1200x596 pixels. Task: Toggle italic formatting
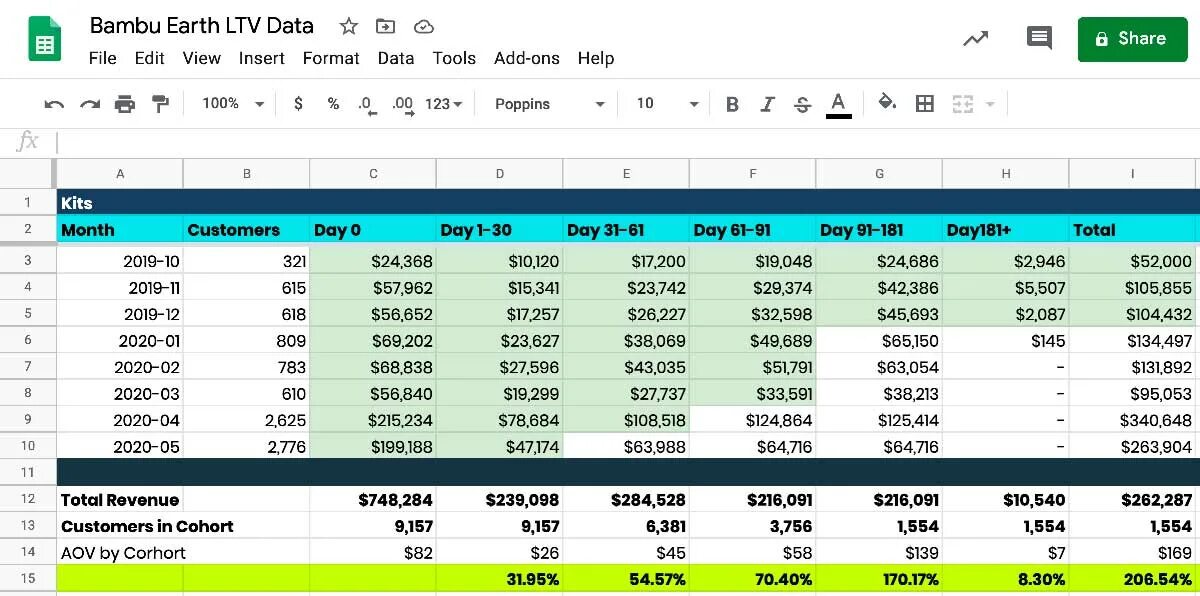click(x=767, y=104)
